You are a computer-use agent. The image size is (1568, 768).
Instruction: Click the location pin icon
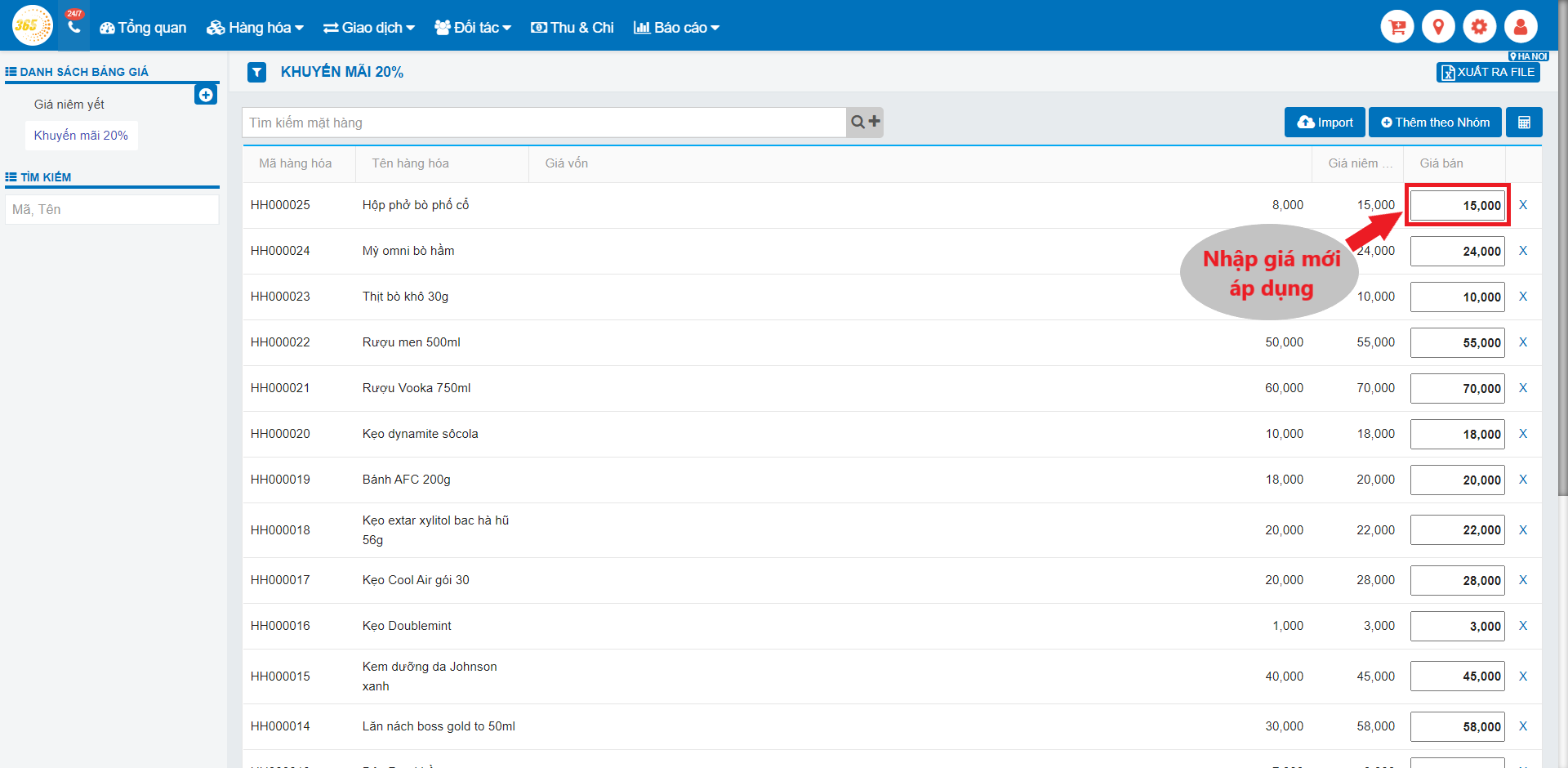coord(1438,27)
